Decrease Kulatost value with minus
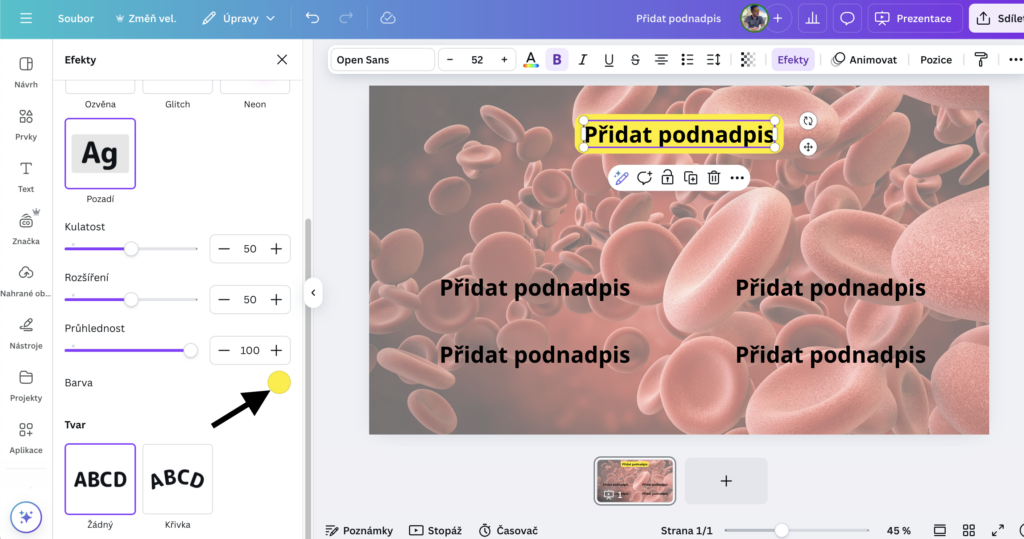This screenshot has height=539, width=1024. point(224,249)
